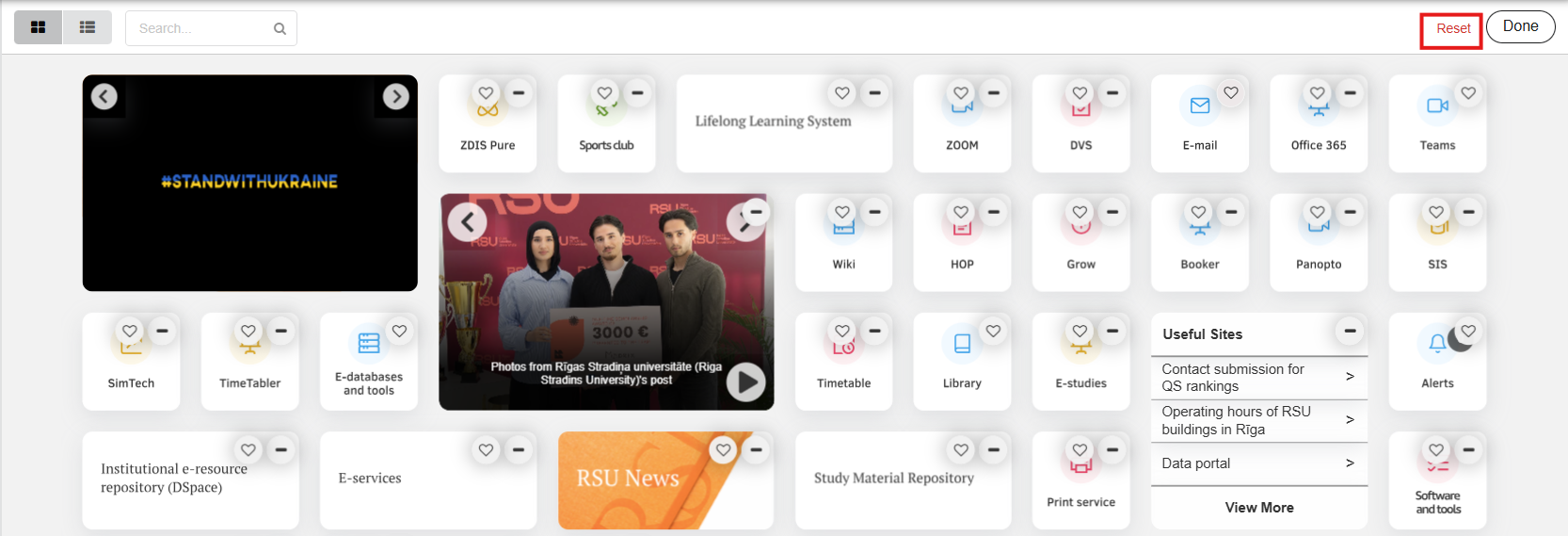This screenshot has width=1568, height=536.
Task: Favorite the Office 365 tile
Action: [x=1317, y=92]
